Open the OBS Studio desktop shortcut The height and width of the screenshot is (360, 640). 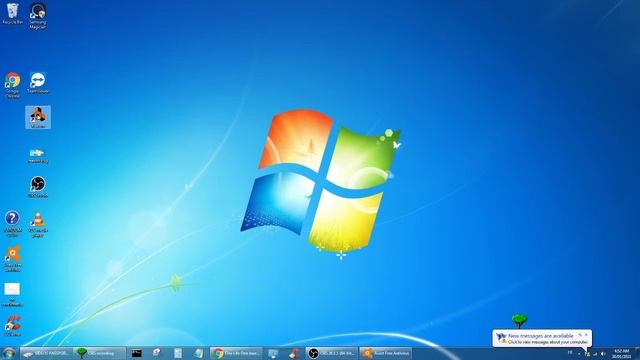click(38, 187)
